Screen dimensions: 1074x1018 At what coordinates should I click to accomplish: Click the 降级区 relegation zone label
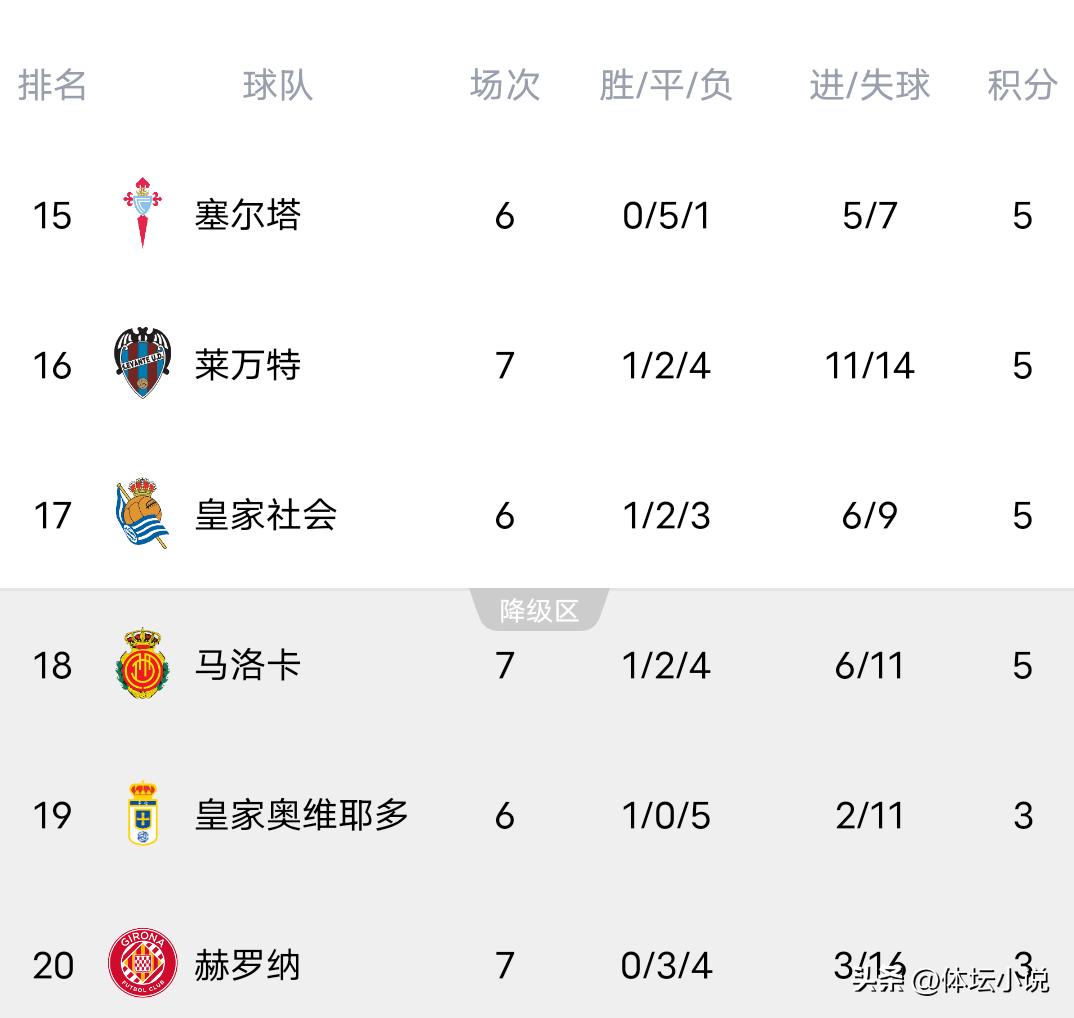539,611
